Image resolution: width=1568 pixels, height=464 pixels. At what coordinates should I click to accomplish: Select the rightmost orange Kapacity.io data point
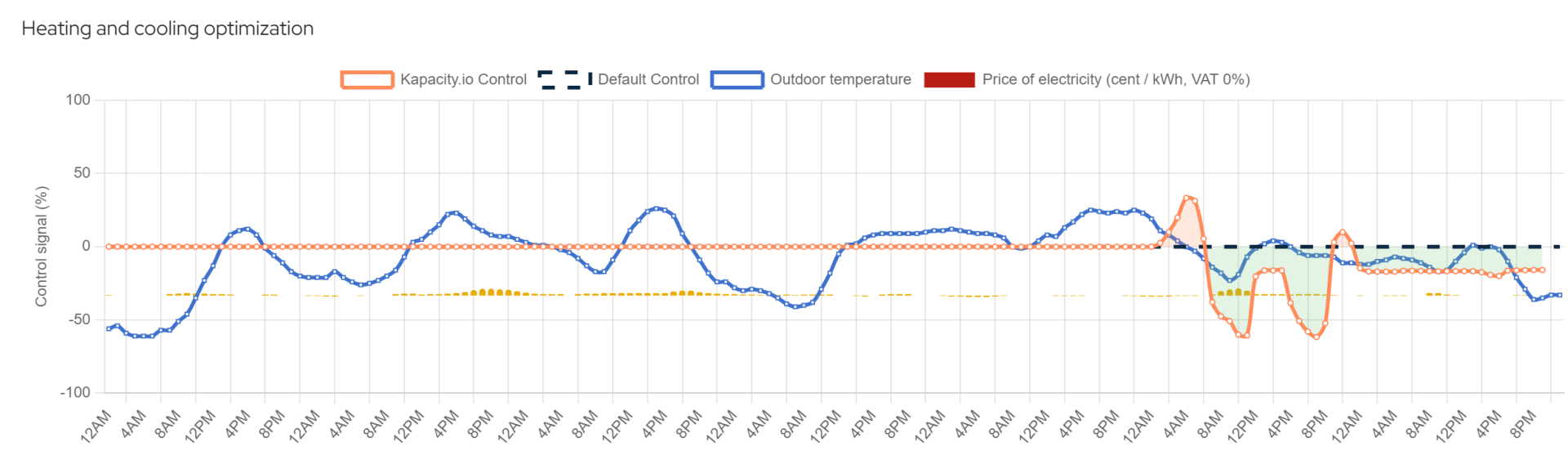click(x=1542, y=270)
